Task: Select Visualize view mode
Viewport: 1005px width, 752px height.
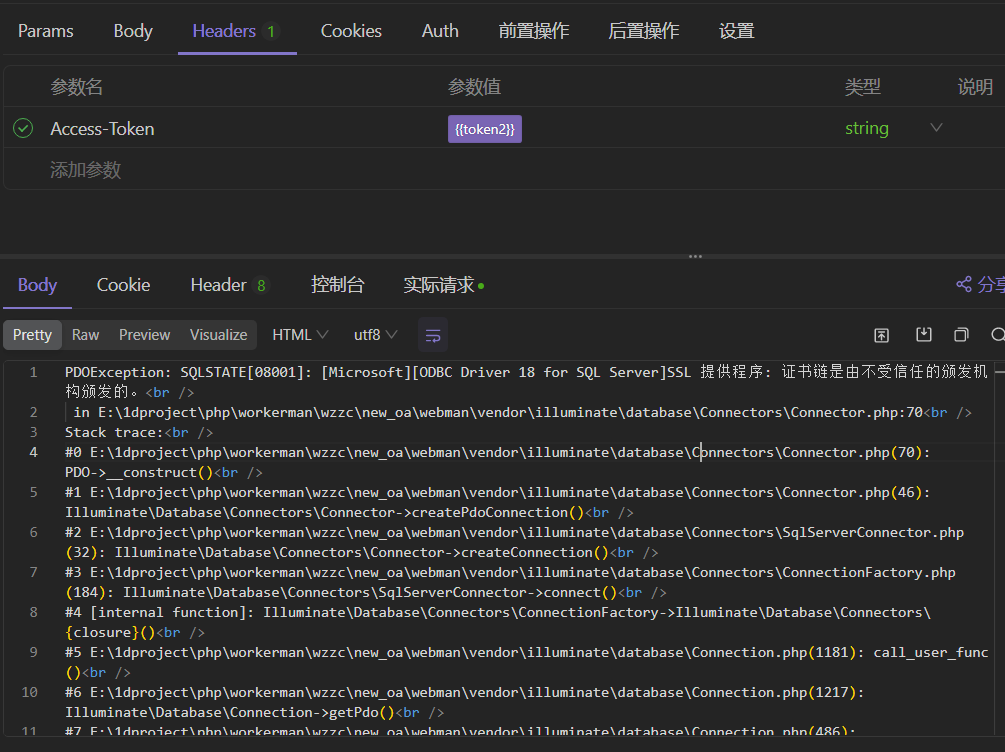Action: 218,335
